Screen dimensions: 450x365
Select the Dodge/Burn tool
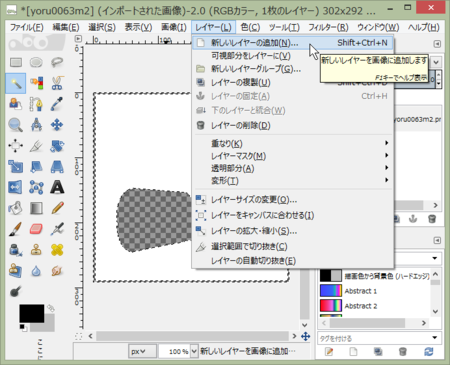[x=16, y=292]
